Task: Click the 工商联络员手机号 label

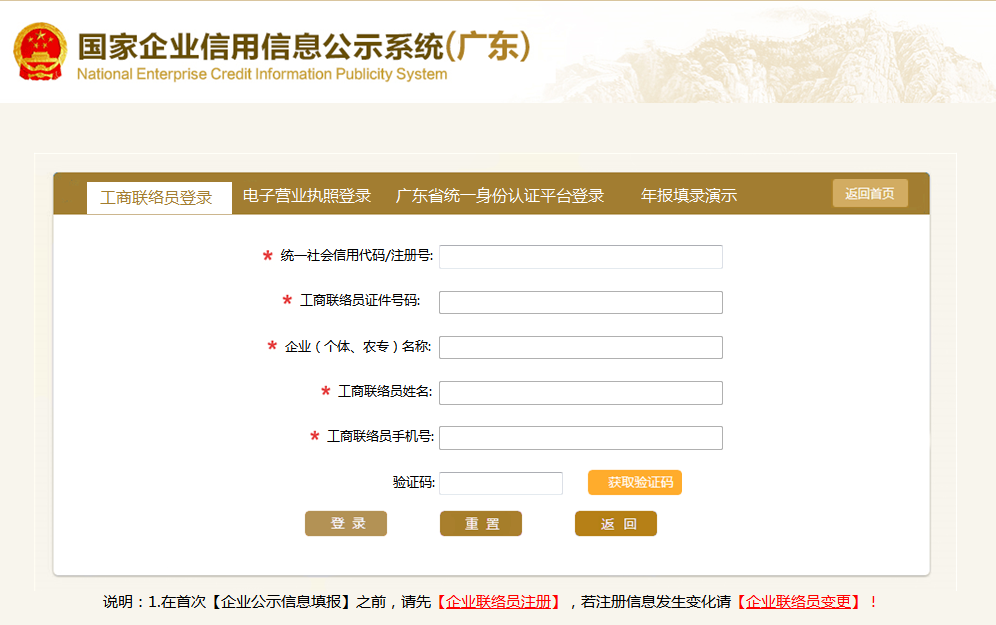Action: pyautogui.click(x=380, y=436)
